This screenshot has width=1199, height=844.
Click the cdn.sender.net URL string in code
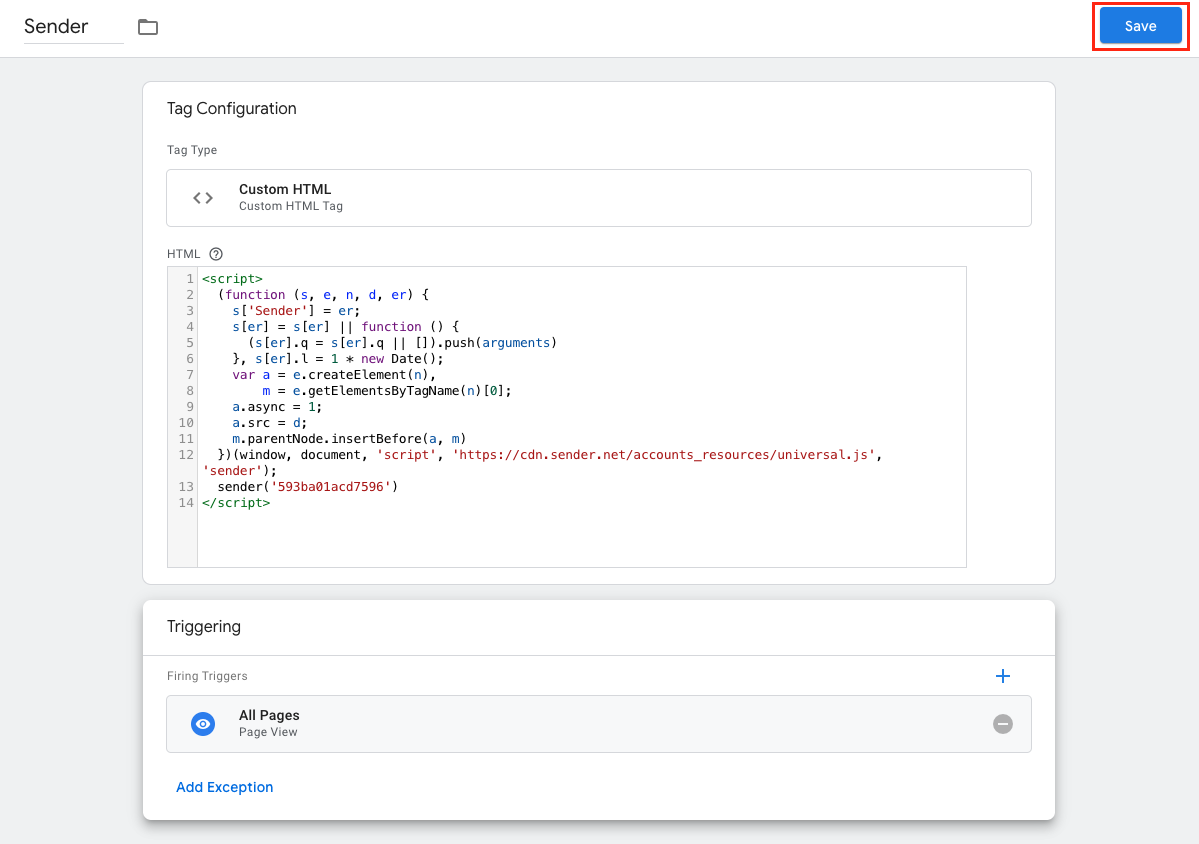coord(665,455)
